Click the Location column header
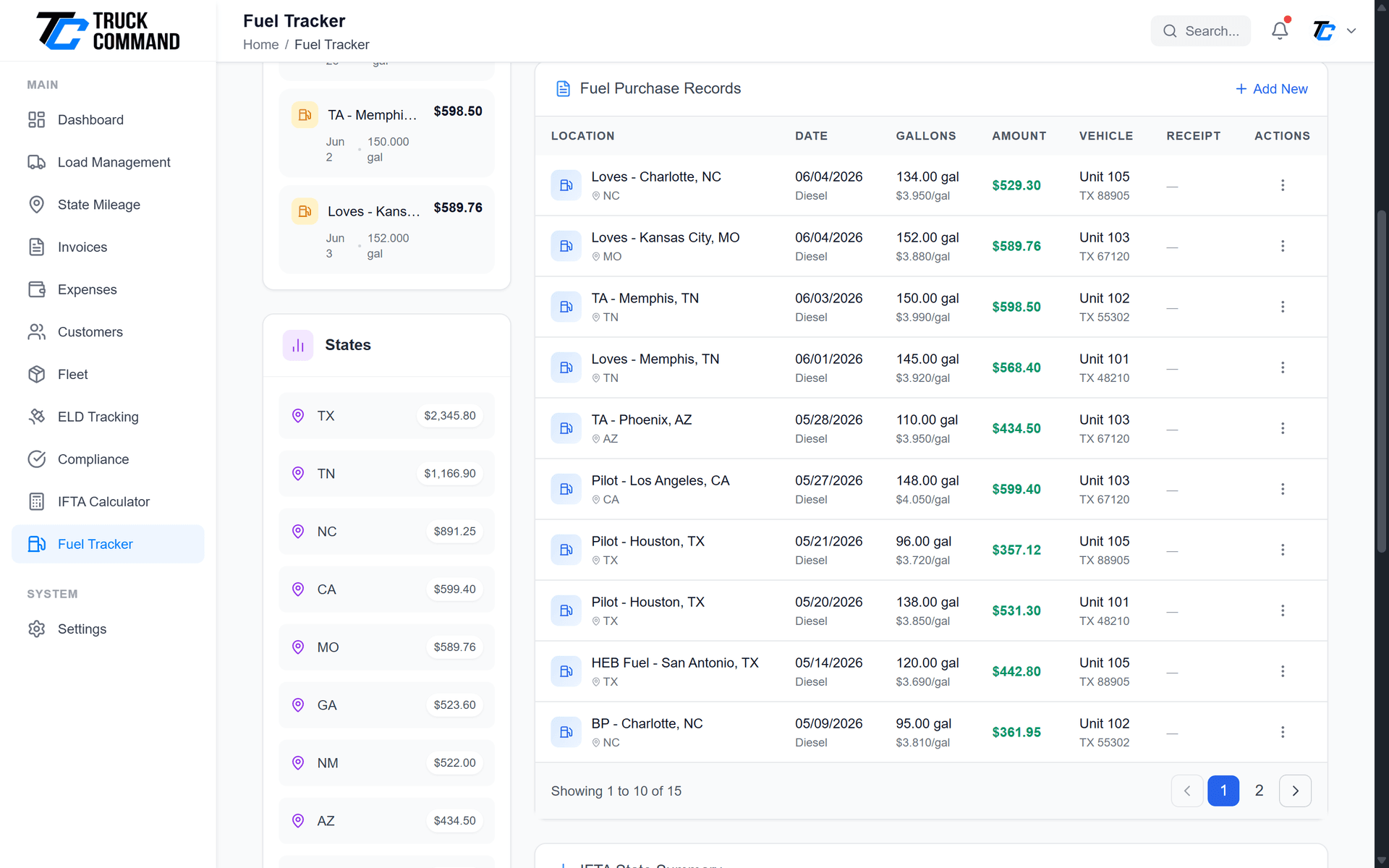 pos(582,136)
